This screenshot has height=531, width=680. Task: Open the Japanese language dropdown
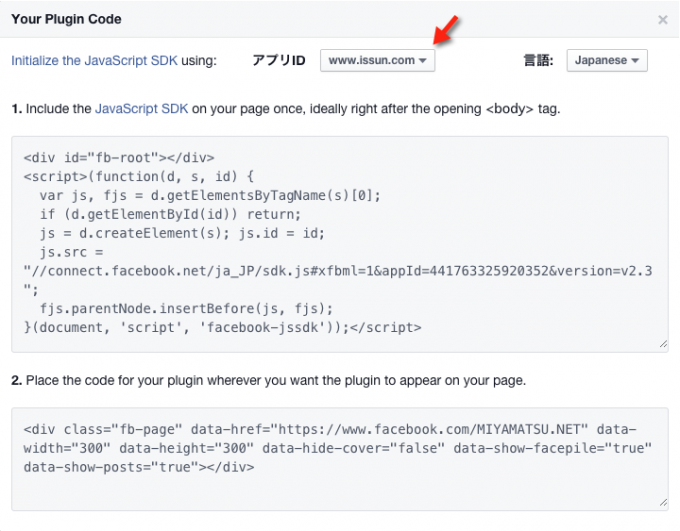click(x=607, y=60)
